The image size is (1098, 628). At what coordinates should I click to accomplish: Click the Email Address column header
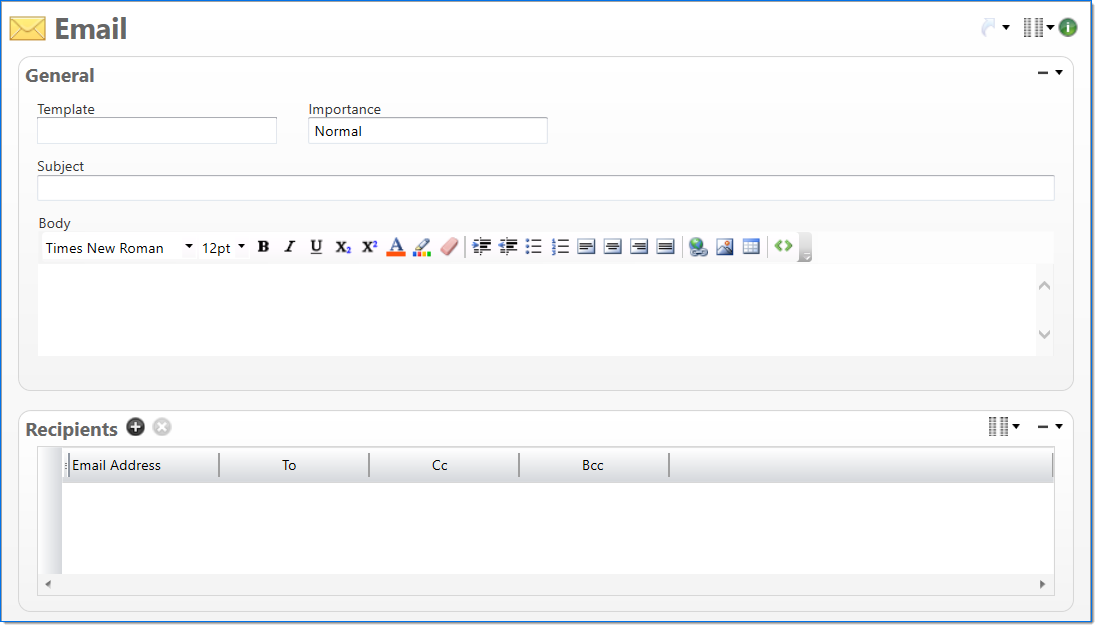[x=140, y=465]
